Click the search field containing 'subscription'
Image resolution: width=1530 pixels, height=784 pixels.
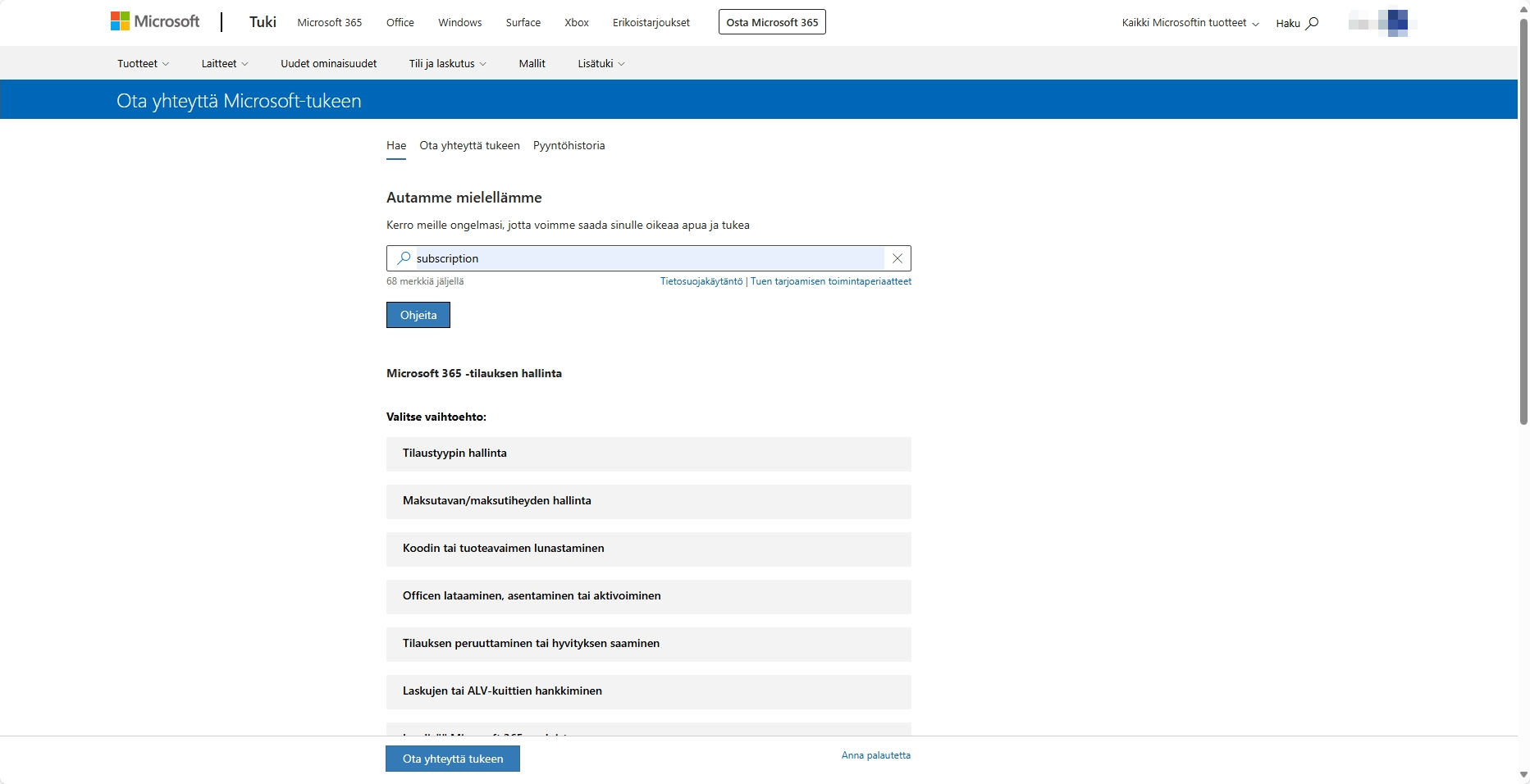click(x=649, y=258)
